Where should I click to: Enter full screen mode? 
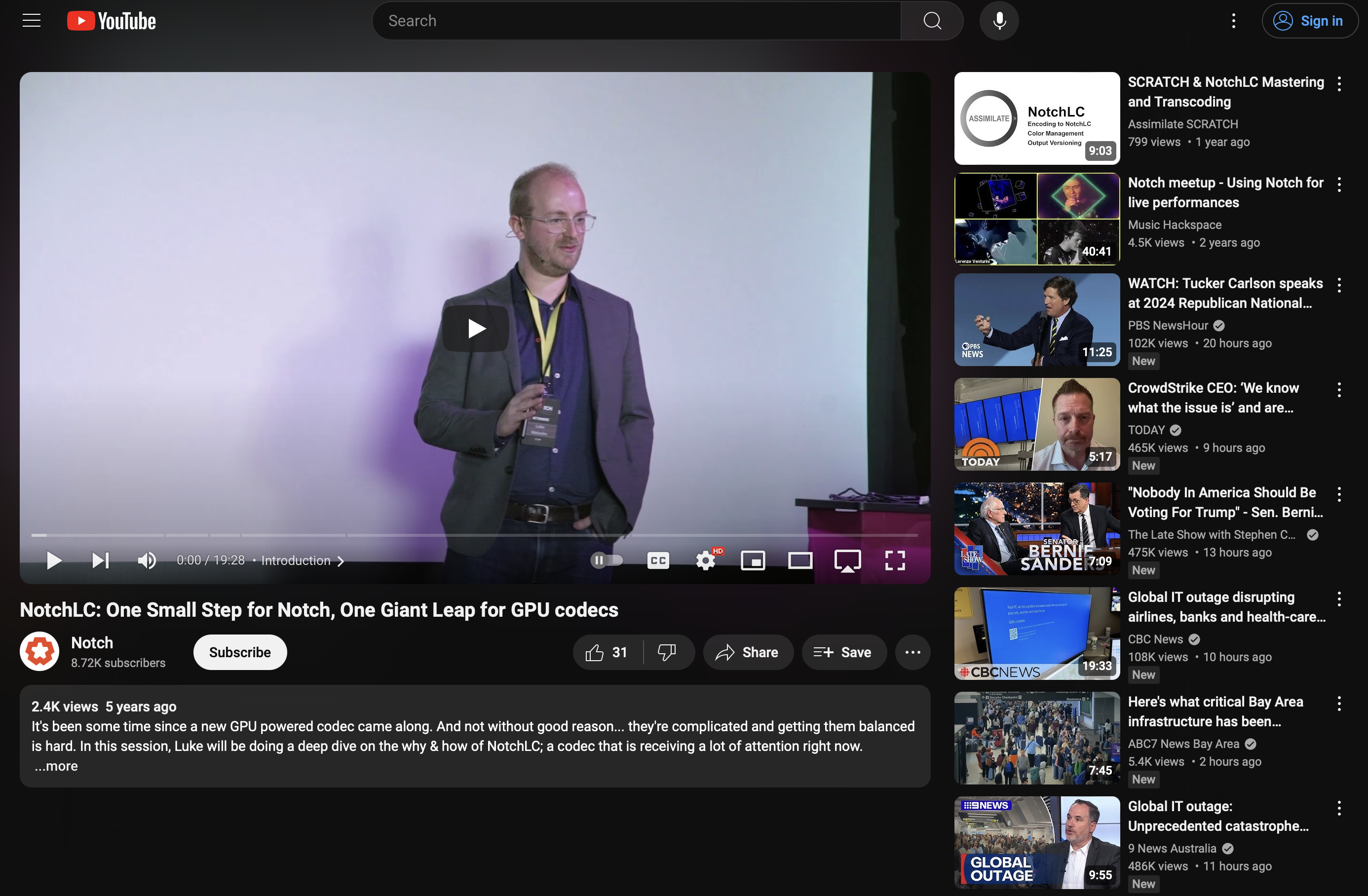(895, 560)
